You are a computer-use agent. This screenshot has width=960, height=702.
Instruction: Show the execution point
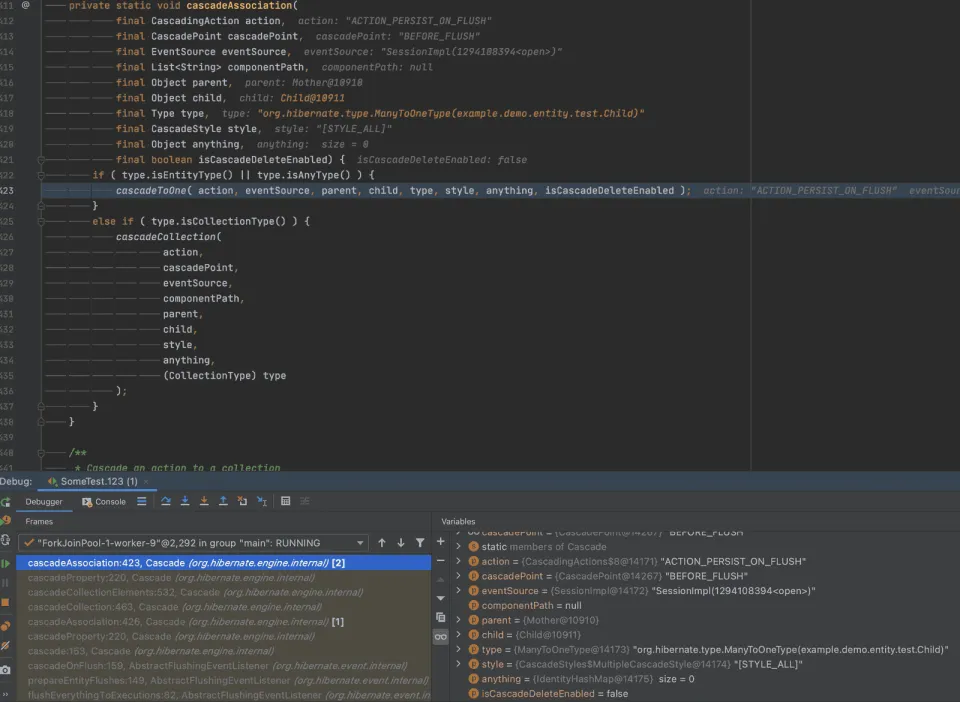(x=141, y=501)
